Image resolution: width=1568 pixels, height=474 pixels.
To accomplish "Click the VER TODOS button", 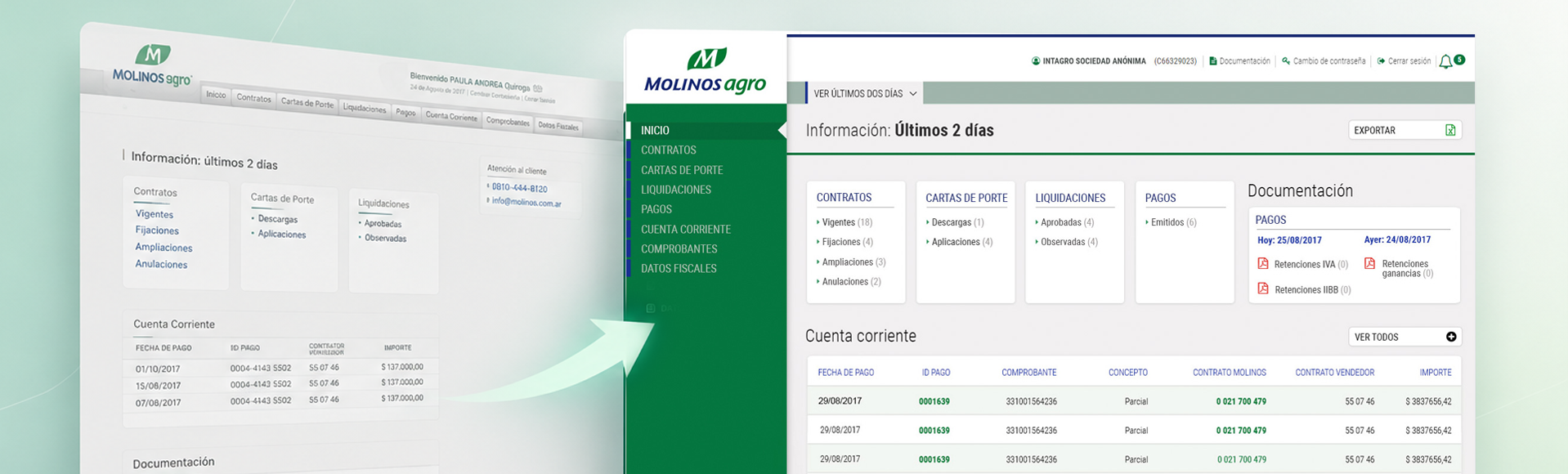I will coord(1404,337).
